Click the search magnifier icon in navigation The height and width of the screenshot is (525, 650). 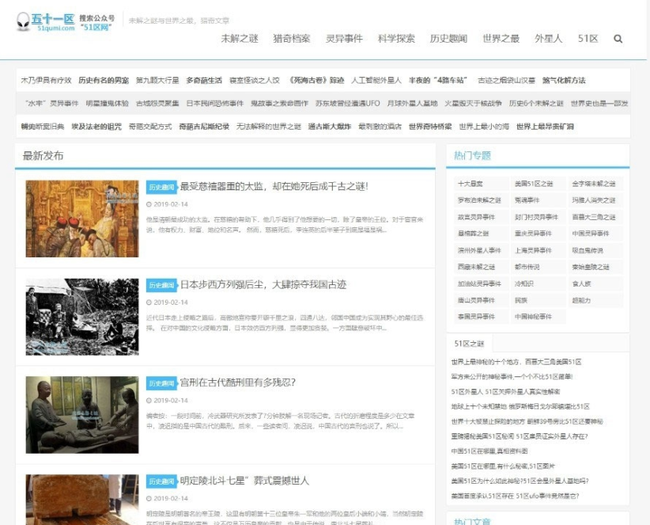(618, 39)
